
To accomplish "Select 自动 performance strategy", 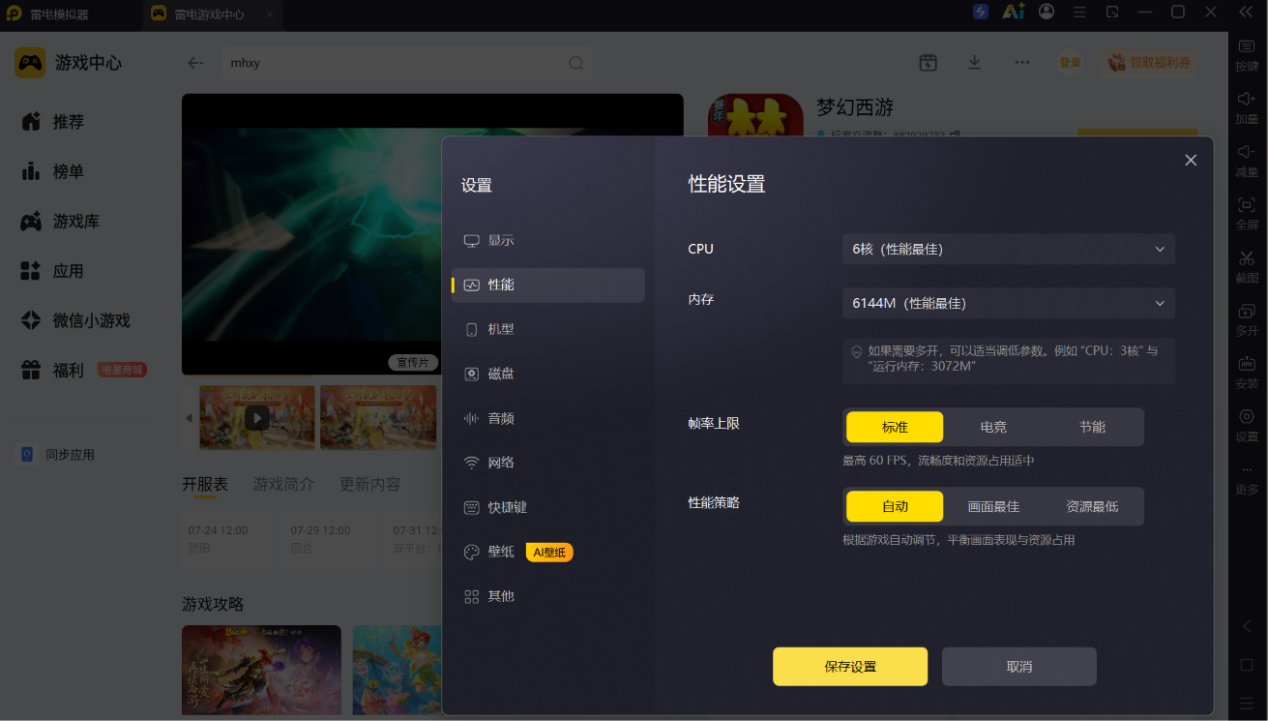I will click(x=895, y=506).
